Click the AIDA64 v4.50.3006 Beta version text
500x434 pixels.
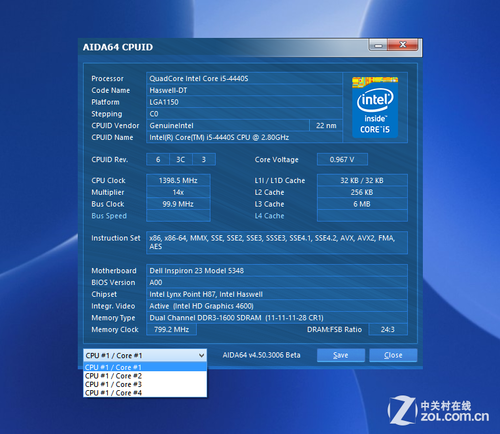pyautogui.click(x=261, y=355)
